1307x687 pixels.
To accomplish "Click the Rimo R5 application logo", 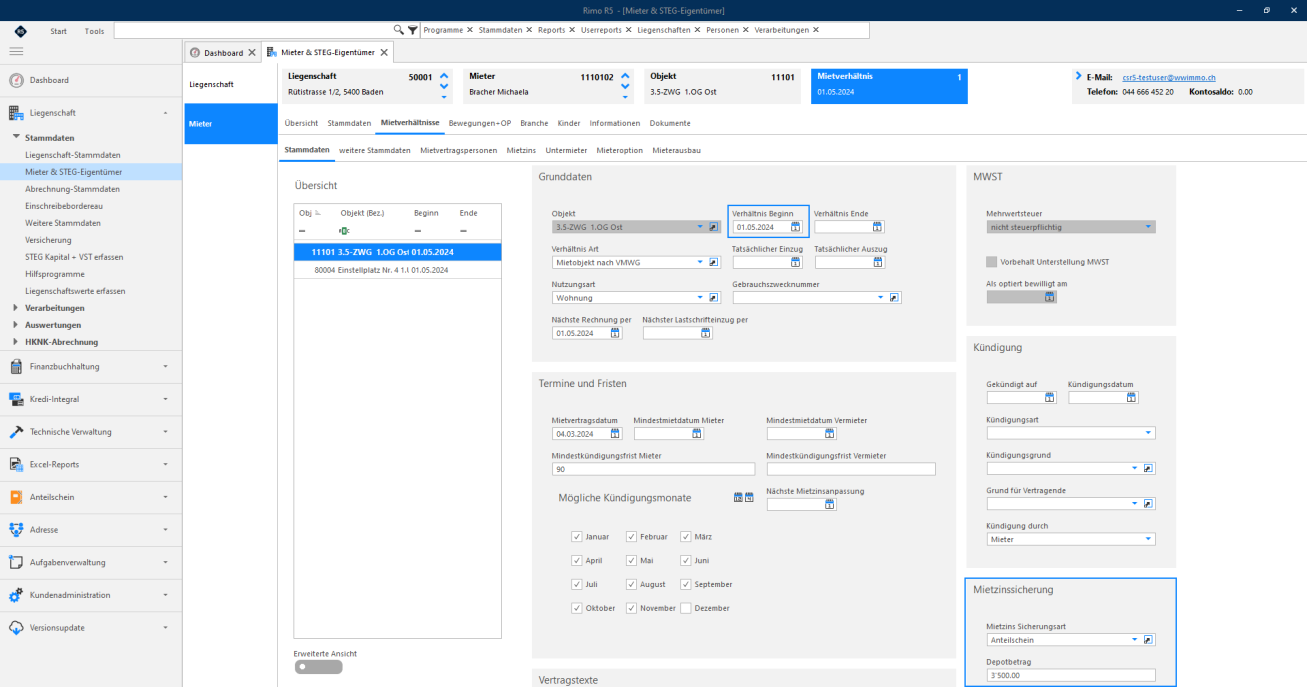I will coord(20,31).
